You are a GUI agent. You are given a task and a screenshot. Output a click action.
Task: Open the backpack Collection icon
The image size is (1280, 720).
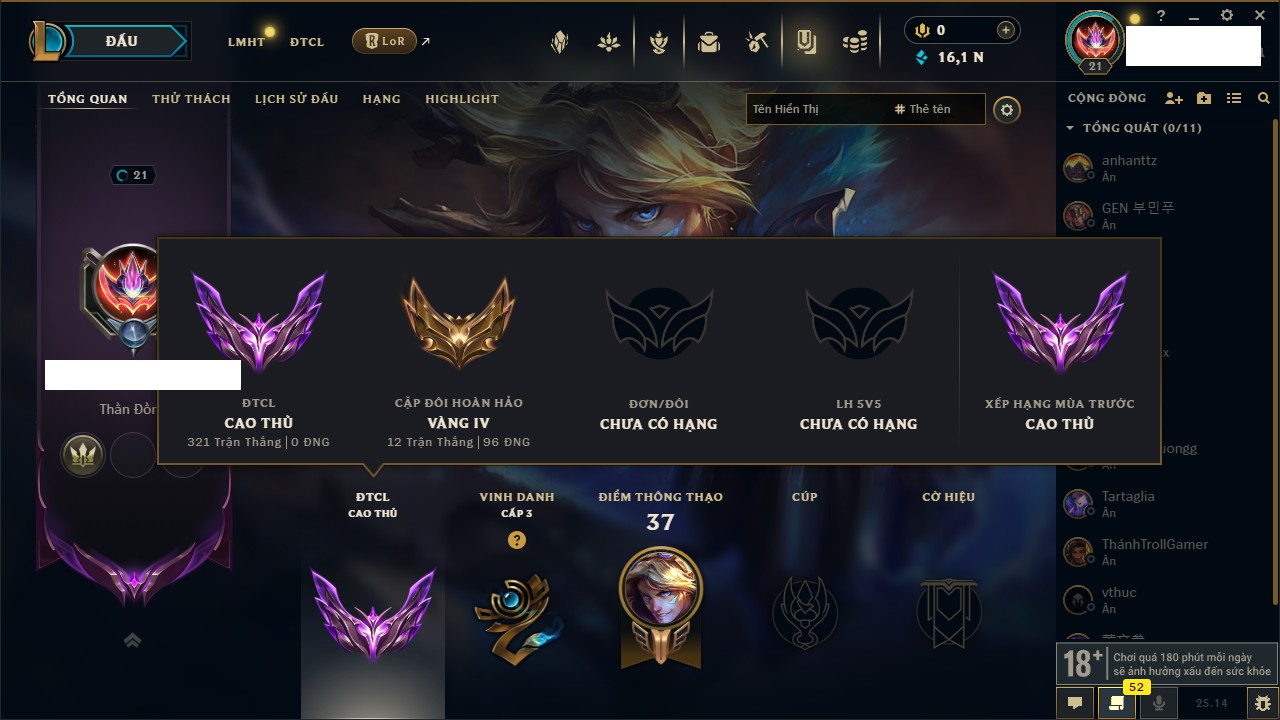(x=709, y=42)
